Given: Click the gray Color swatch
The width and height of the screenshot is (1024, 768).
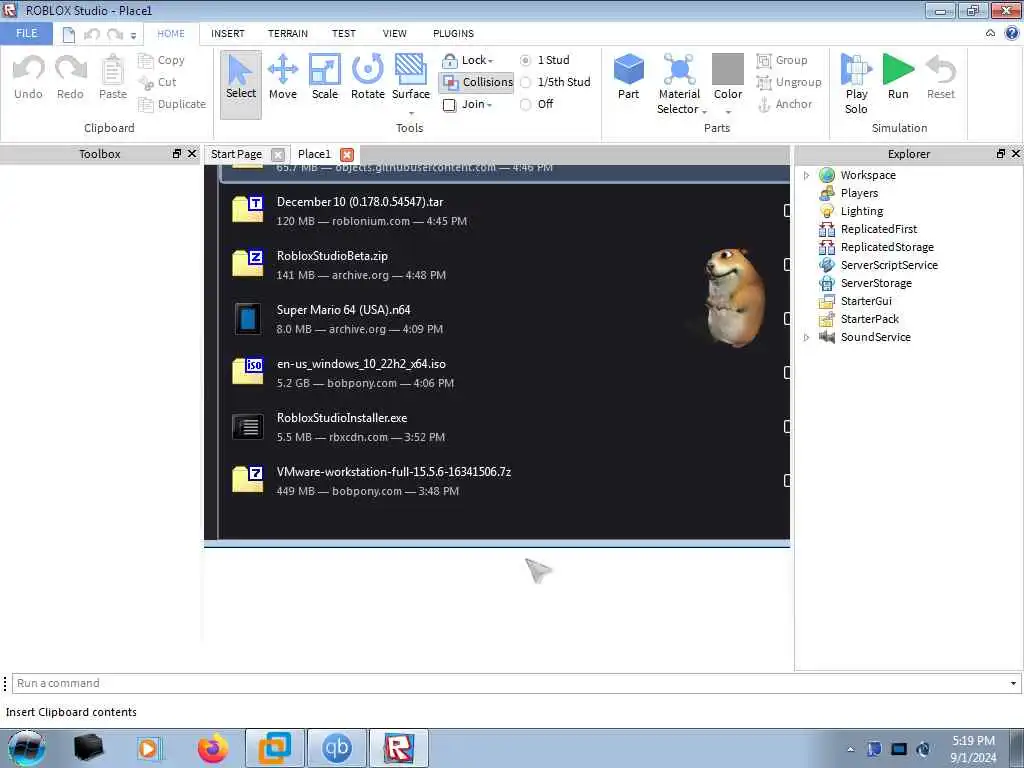Looking at the screenshot, I should 728,69.
